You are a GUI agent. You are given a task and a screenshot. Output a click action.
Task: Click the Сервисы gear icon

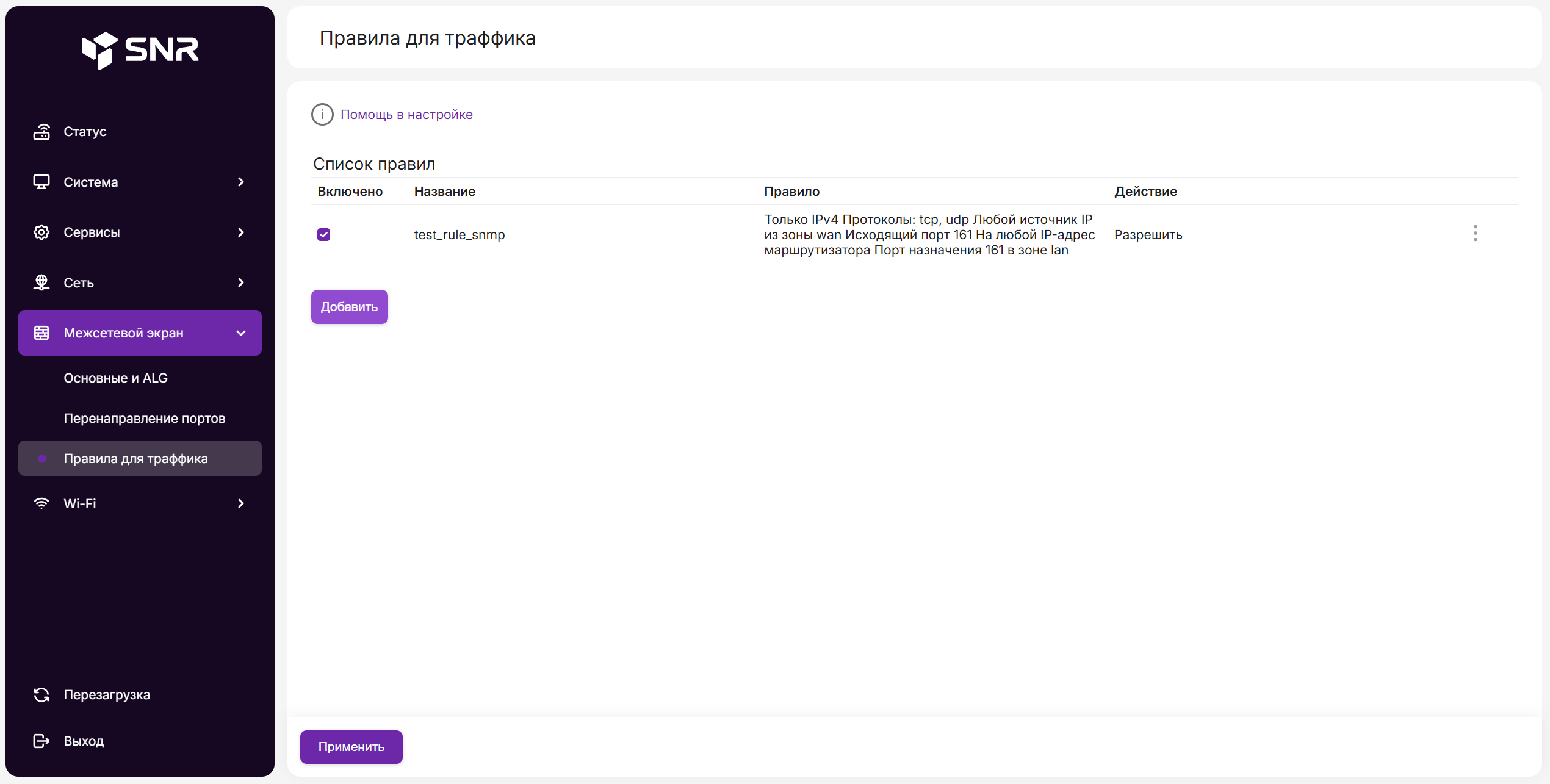tap(41, 232)
